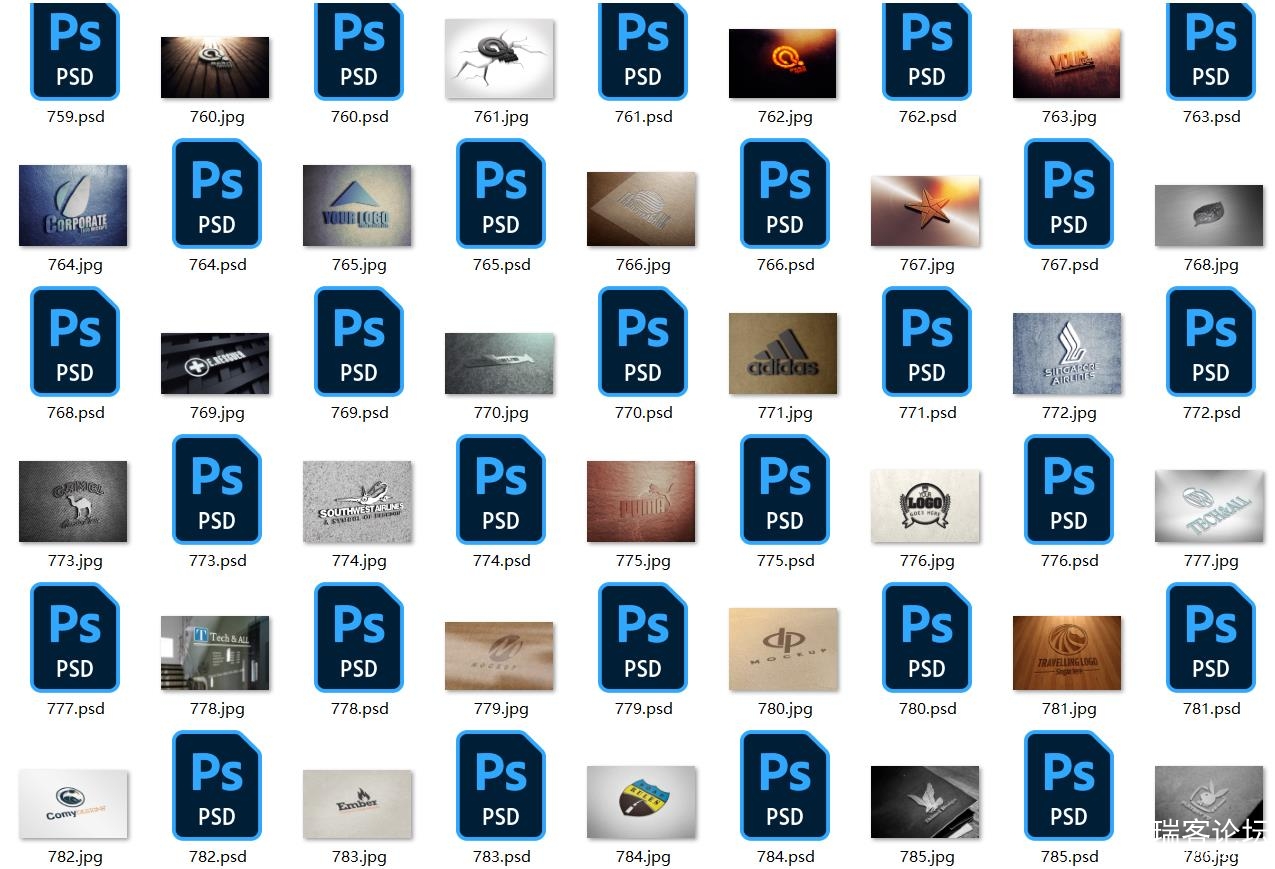Select the 785.psd file icon
The image size is (1275, 869).
point(1069,786)
